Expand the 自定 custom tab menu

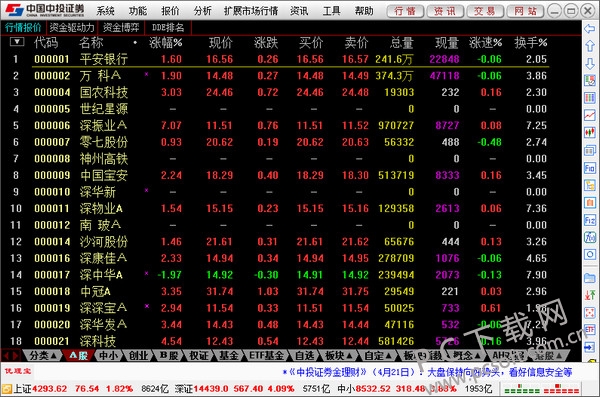pyautogui.click(x=378, y=356)
